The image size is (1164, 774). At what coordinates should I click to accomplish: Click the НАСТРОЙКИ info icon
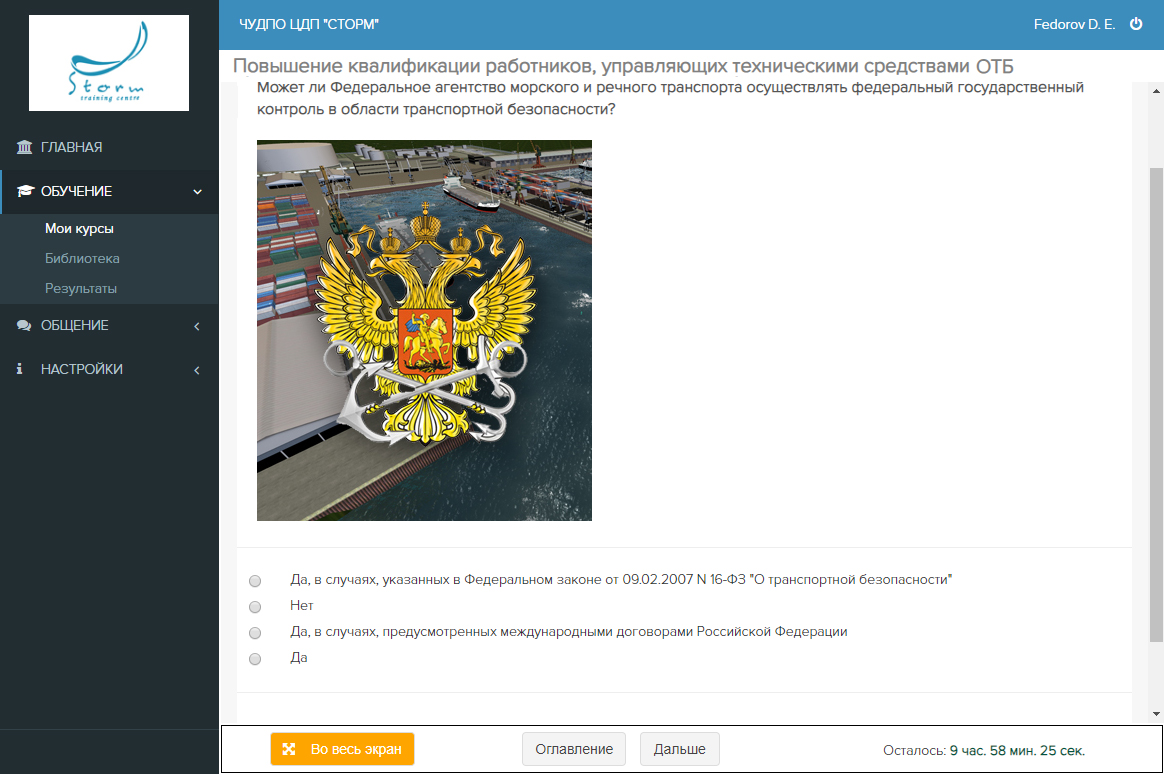[x=19, y=369]
